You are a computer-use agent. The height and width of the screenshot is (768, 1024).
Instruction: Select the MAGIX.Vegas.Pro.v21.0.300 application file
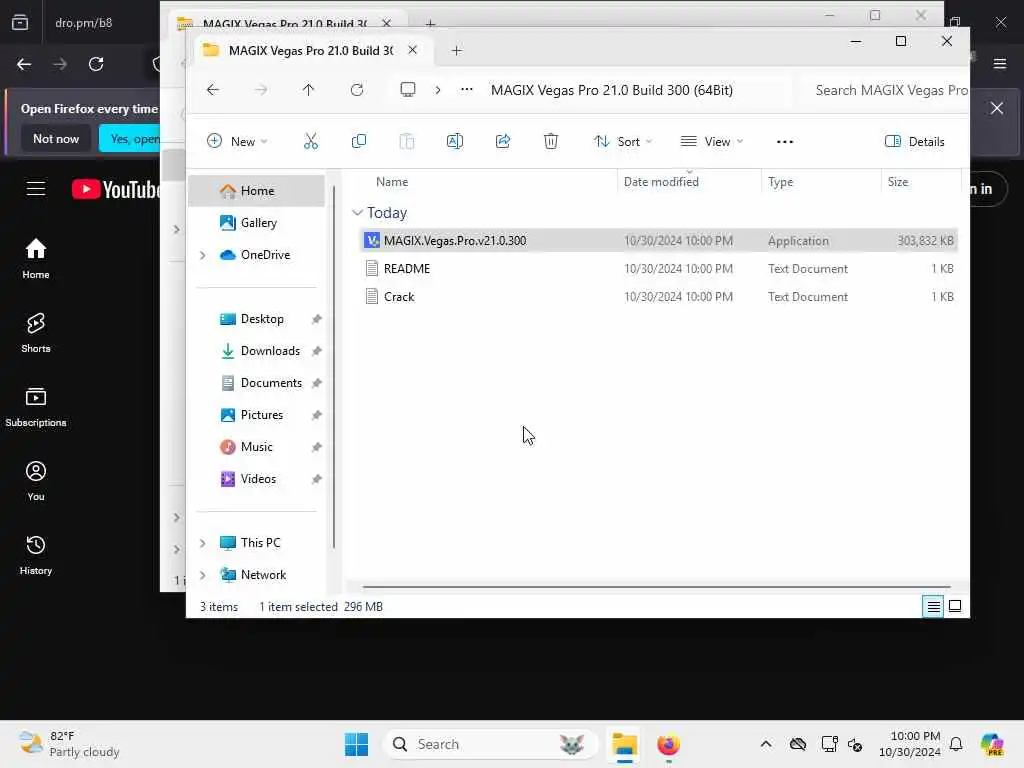658,240
